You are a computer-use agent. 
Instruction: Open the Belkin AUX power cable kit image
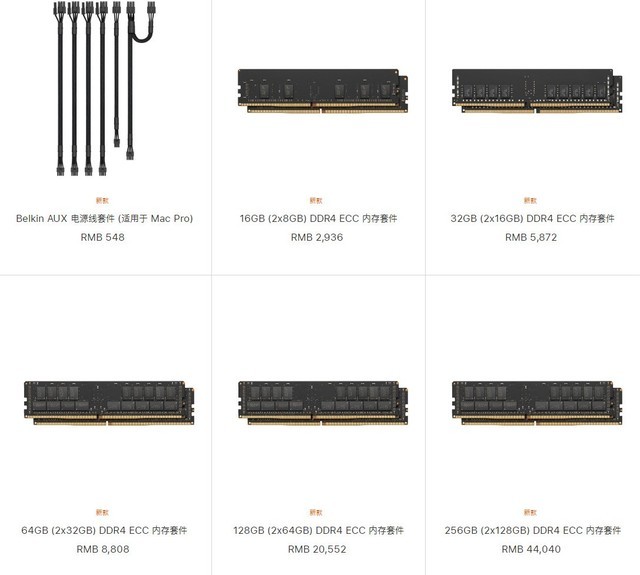(x=105, y=88)
